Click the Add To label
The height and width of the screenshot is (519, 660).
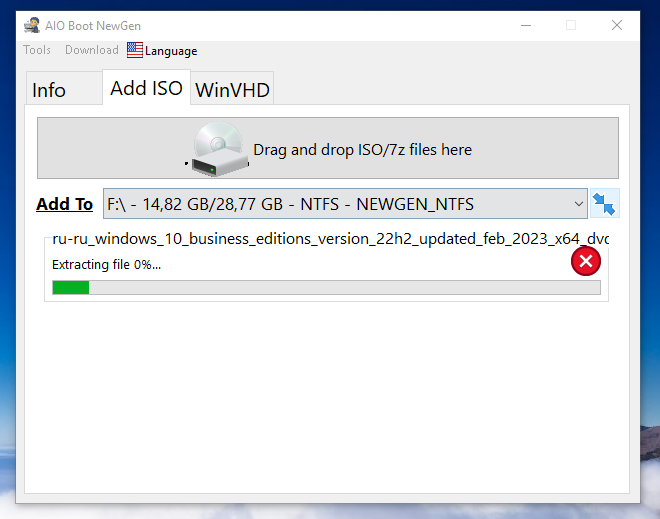tap(64, 204)
